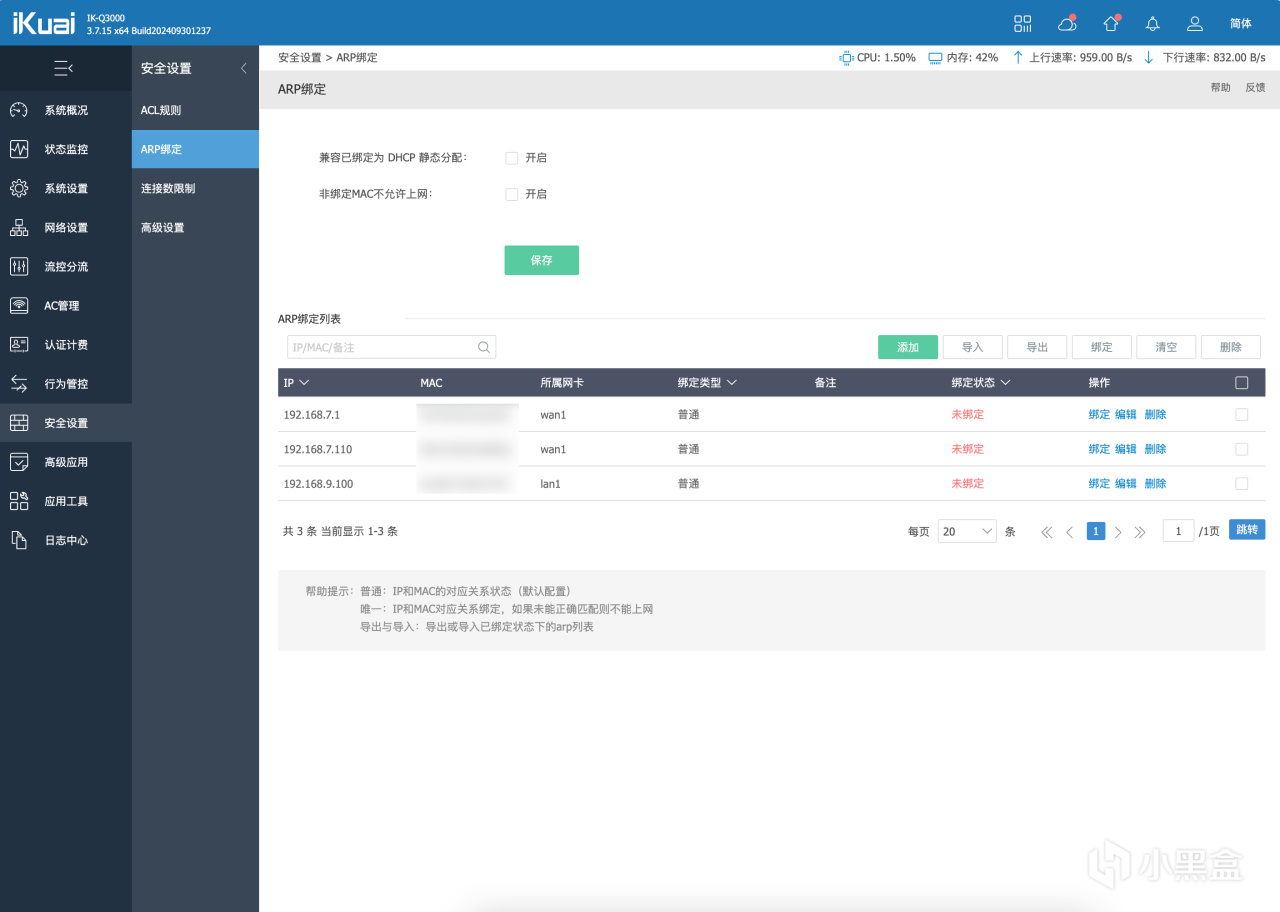Viewport: 1280px width, 912px height.
Task: Click the home icon with red dot
Action: [x=1111, y=23]
